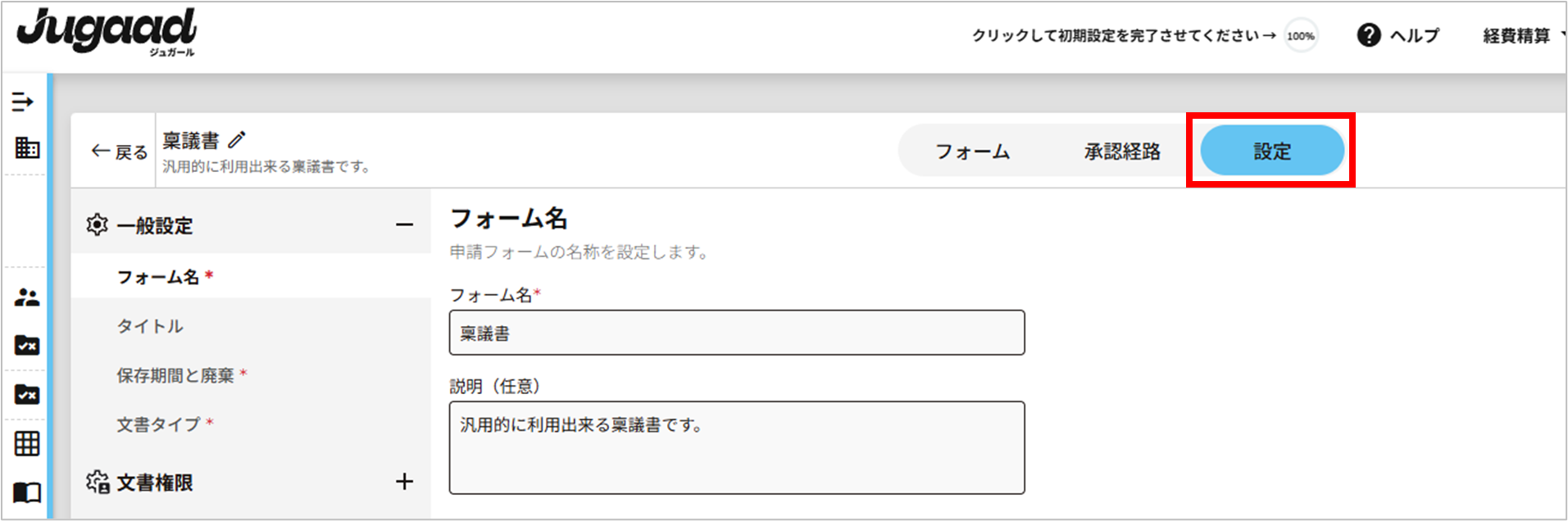
Task: Expand the 文書権限 section with the plus
Action: pos(404,482)
